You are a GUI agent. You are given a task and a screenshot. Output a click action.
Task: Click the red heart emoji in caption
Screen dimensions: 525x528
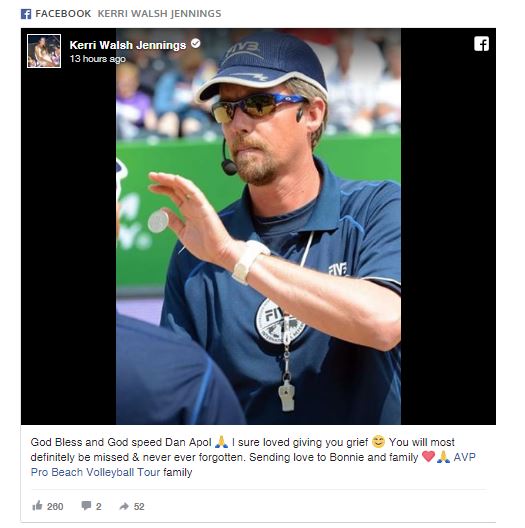tap(428, 457)
